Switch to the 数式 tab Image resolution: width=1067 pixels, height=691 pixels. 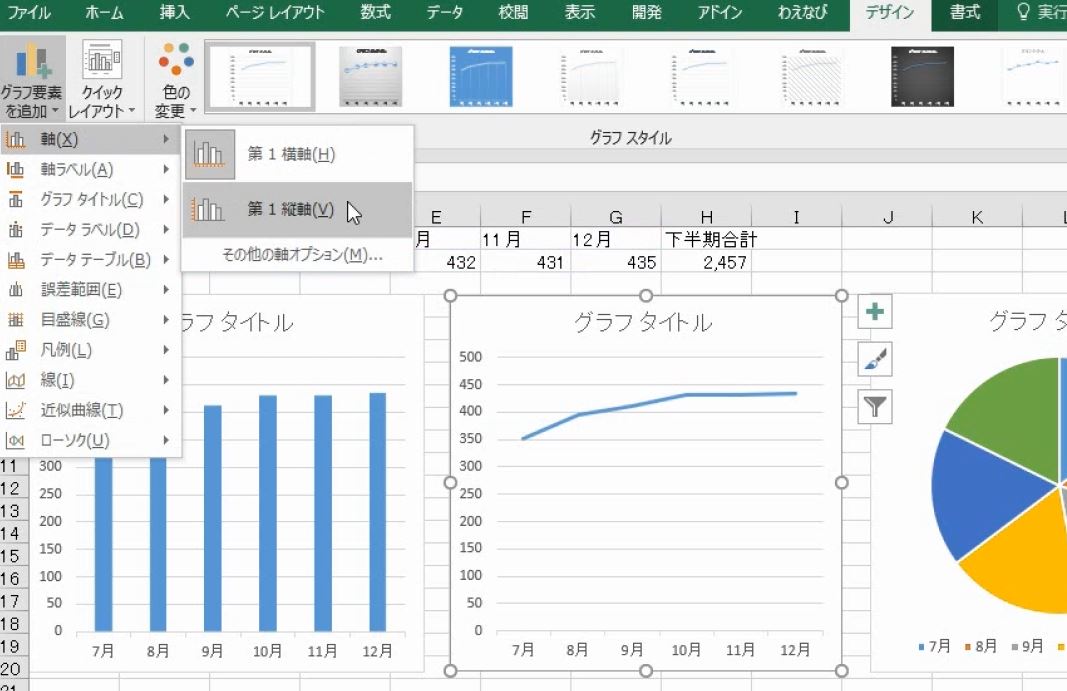coord(375,12)
